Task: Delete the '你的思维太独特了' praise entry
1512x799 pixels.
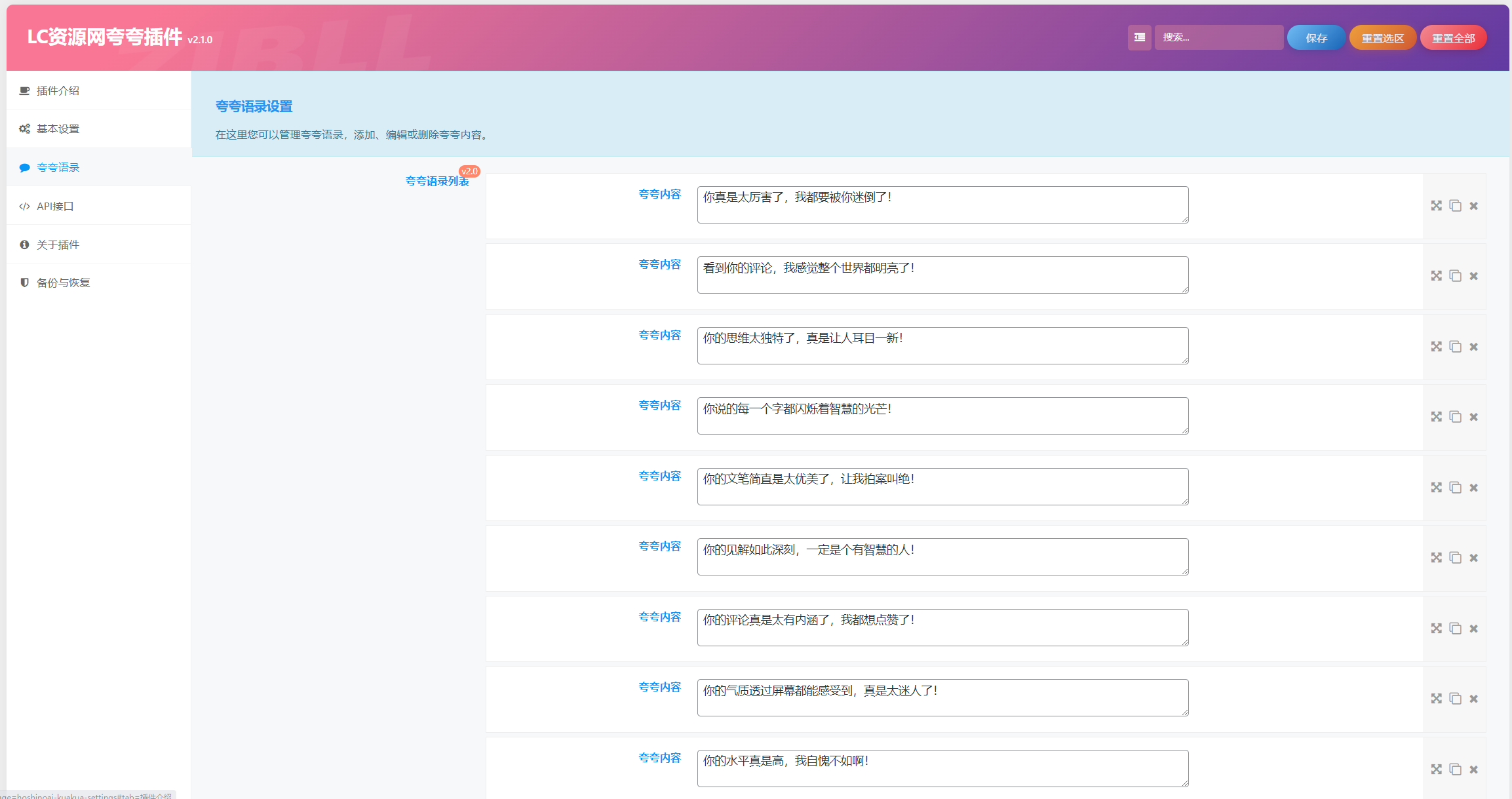Action: 1473,347
